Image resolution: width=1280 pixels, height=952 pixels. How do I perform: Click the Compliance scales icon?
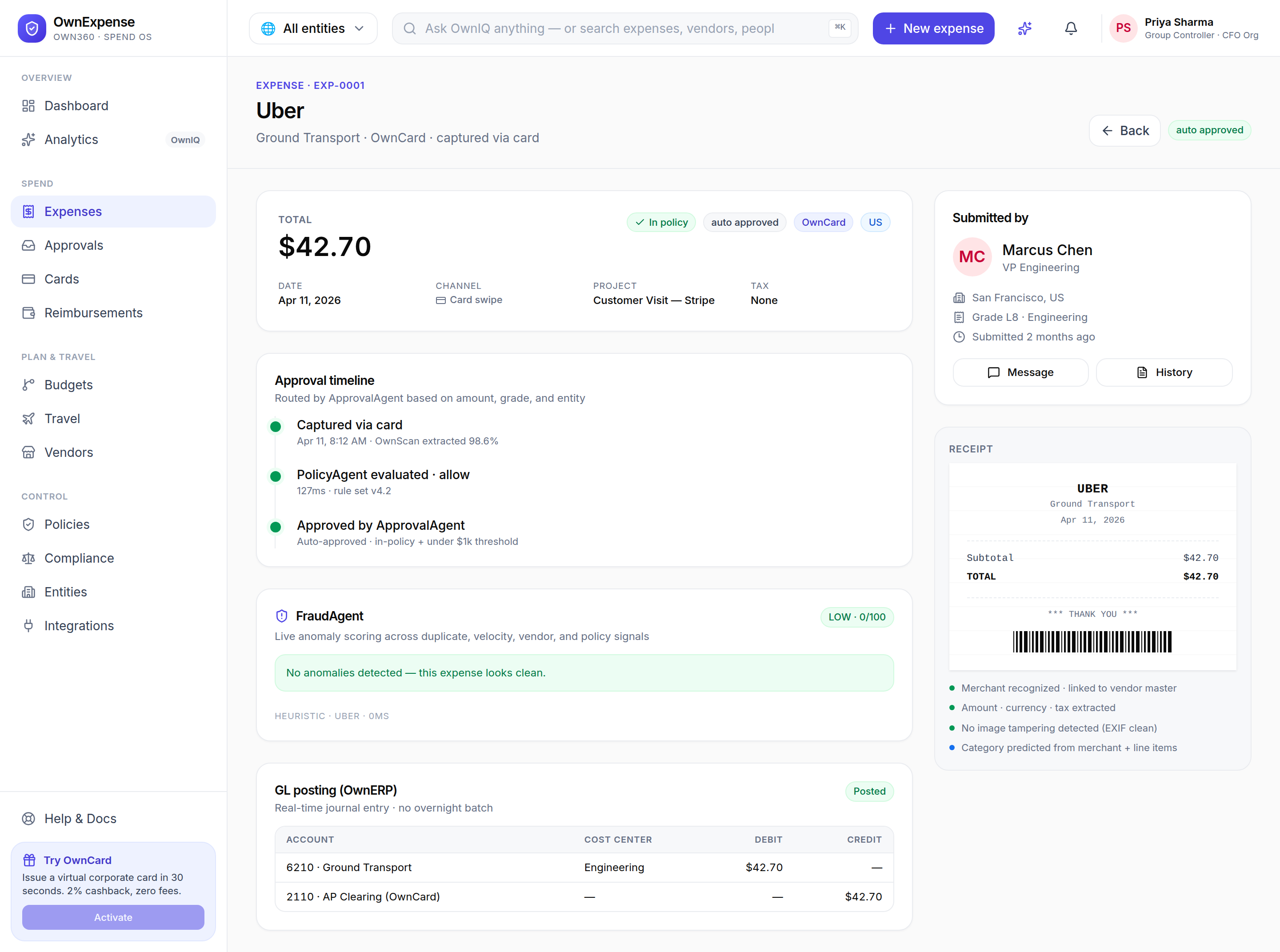click(x=28, y=558)
